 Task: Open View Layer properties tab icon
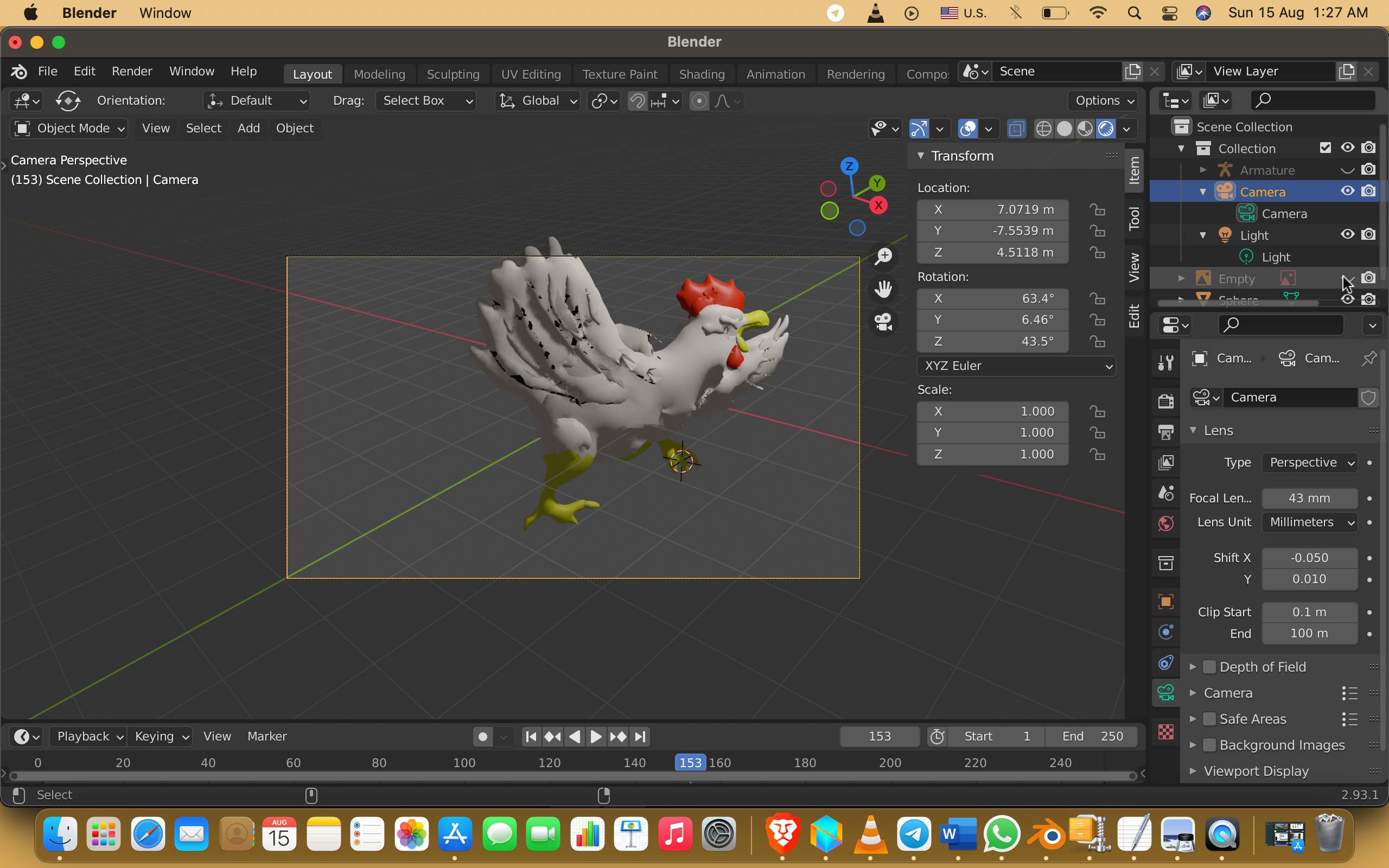(1165, 463)
